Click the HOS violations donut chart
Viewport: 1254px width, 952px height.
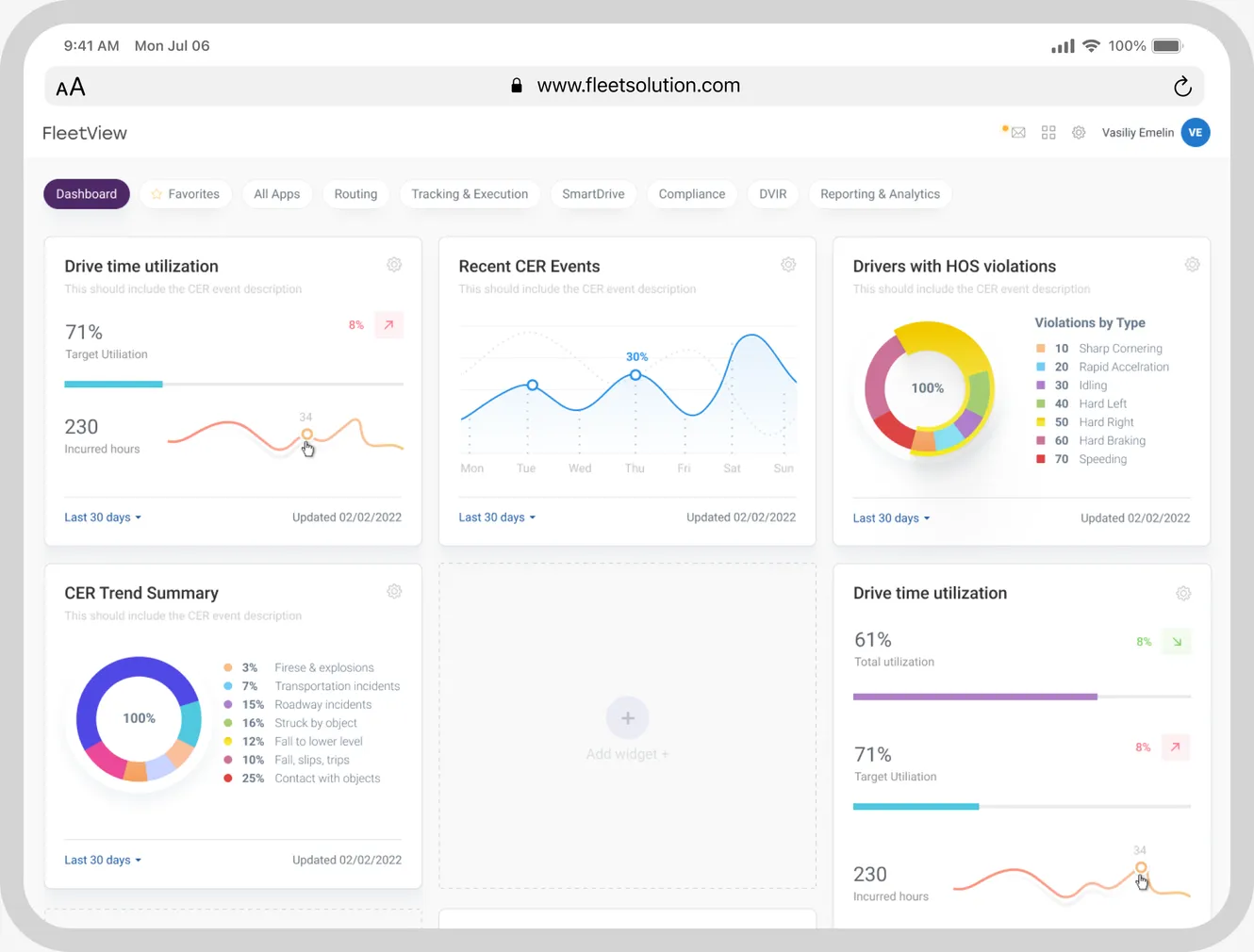929,388
